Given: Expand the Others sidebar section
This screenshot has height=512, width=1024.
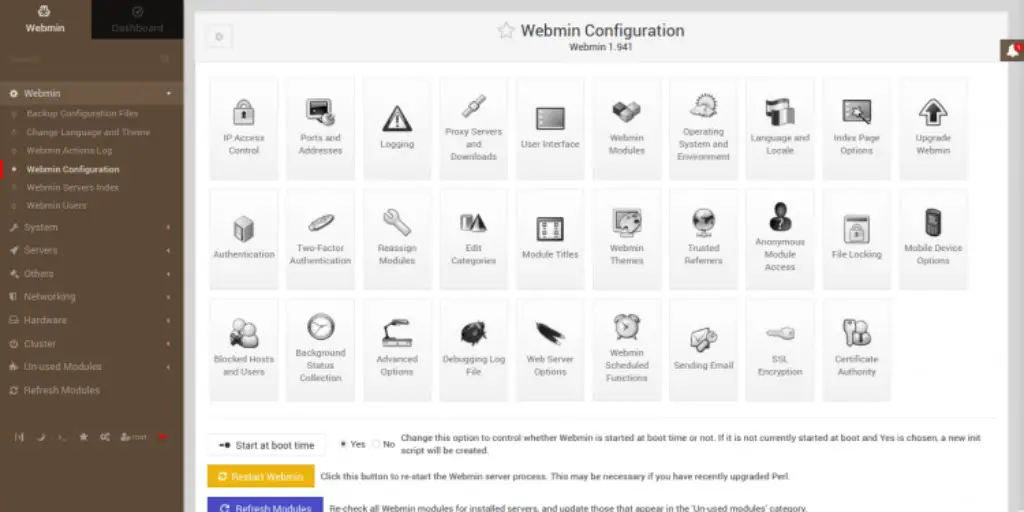Looking at the screenshot, I should coord(91,274).
